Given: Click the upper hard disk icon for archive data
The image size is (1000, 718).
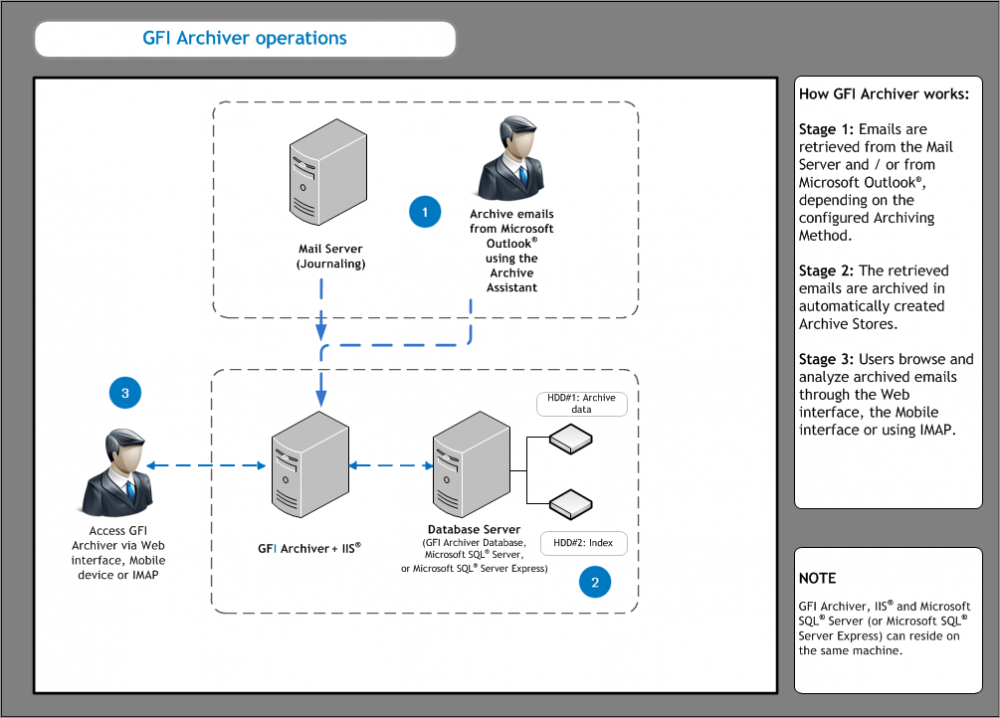Looking at the screenshot, I should tap(571, 439).
